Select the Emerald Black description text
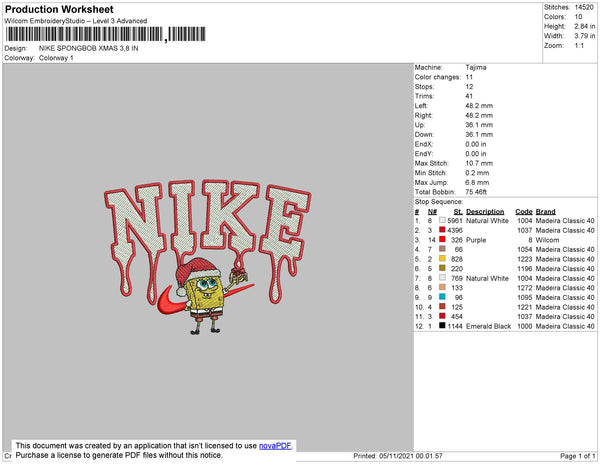The height and width of the screenshot is (464, 600). point(488,326)
